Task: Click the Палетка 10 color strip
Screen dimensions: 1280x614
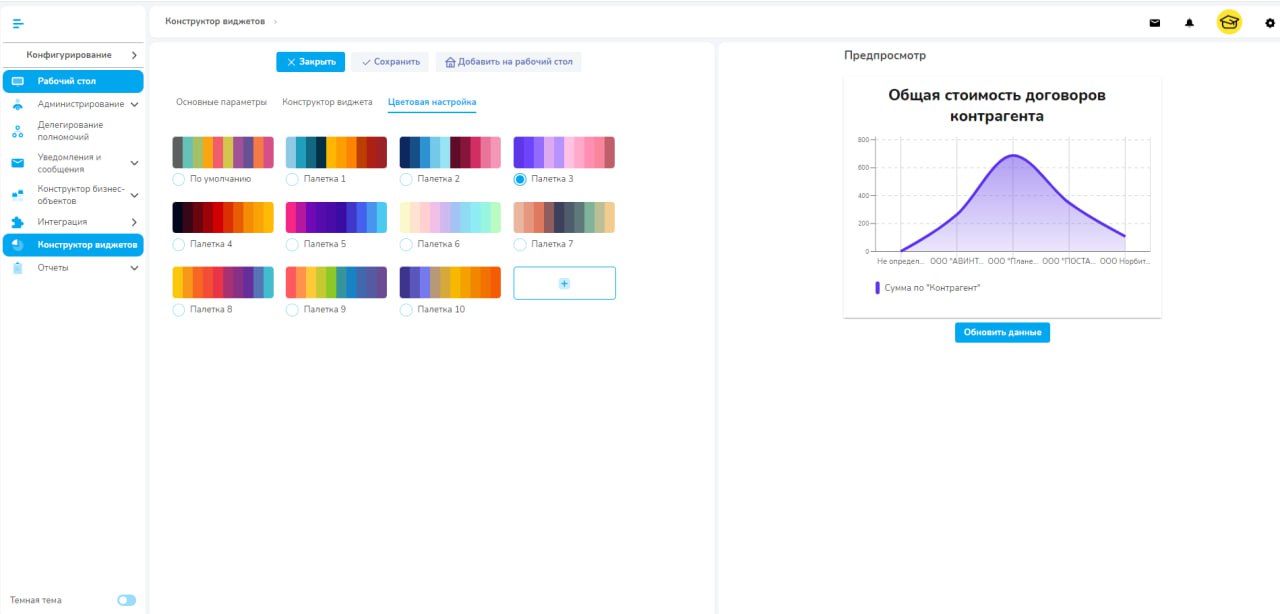Action: [x=451, y=283]
